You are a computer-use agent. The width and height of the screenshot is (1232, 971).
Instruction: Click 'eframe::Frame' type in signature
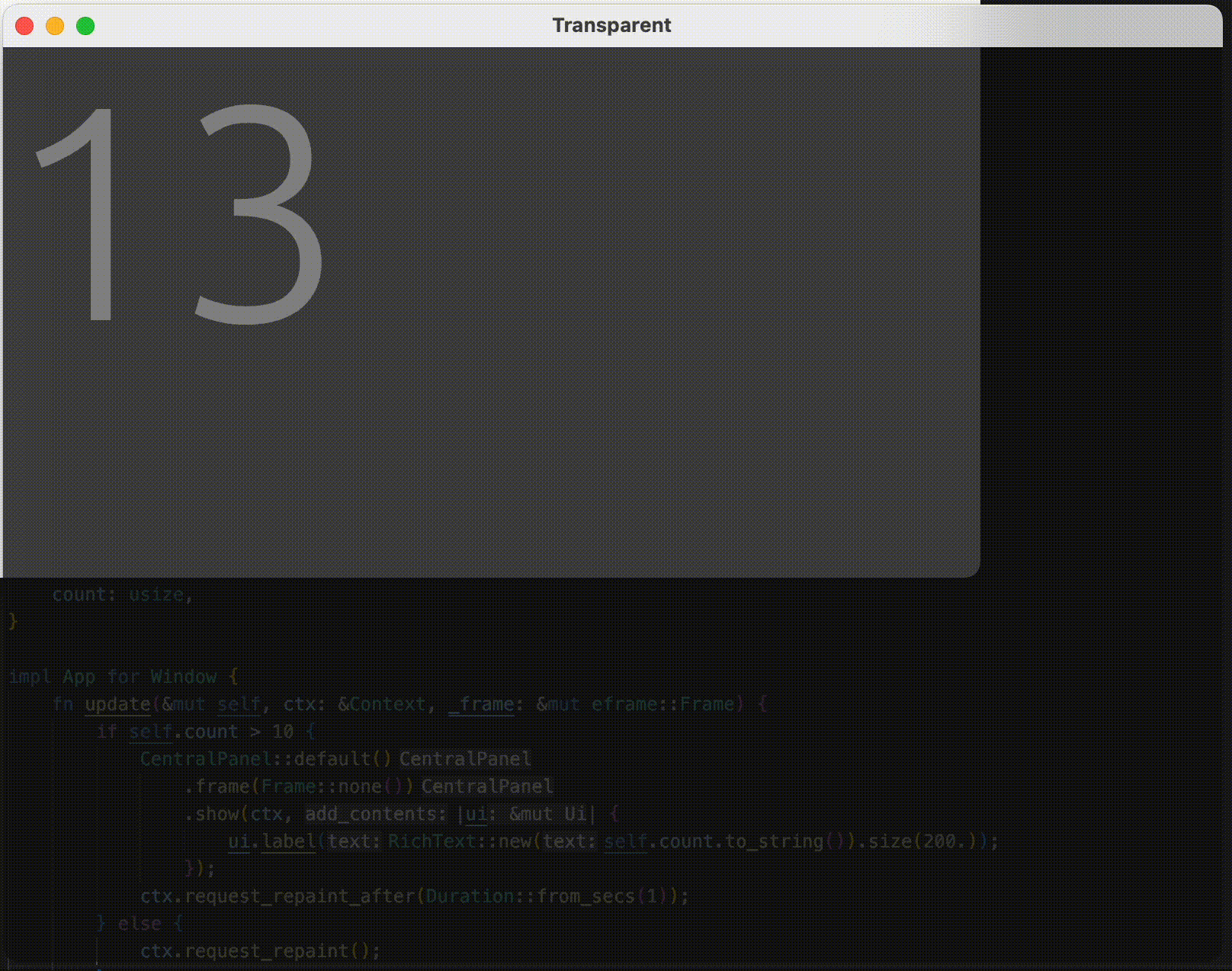[663, 704]
